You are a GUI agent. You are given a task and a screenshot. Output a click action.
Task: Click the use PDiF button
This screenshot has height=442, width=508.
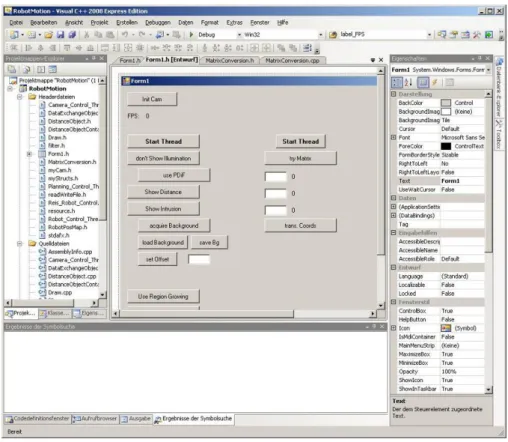174,175
